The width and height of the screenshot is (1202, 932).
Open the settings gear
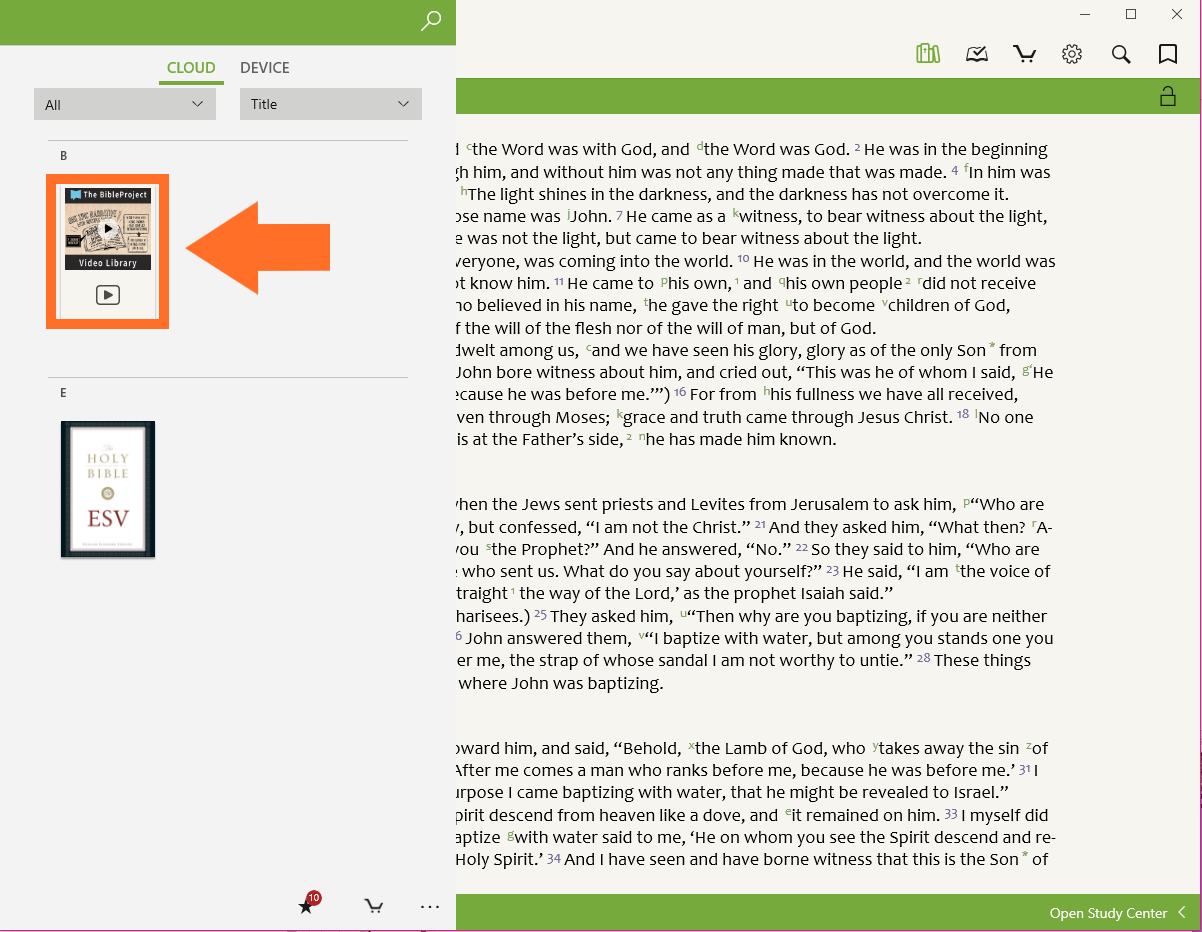point(1072,54)
